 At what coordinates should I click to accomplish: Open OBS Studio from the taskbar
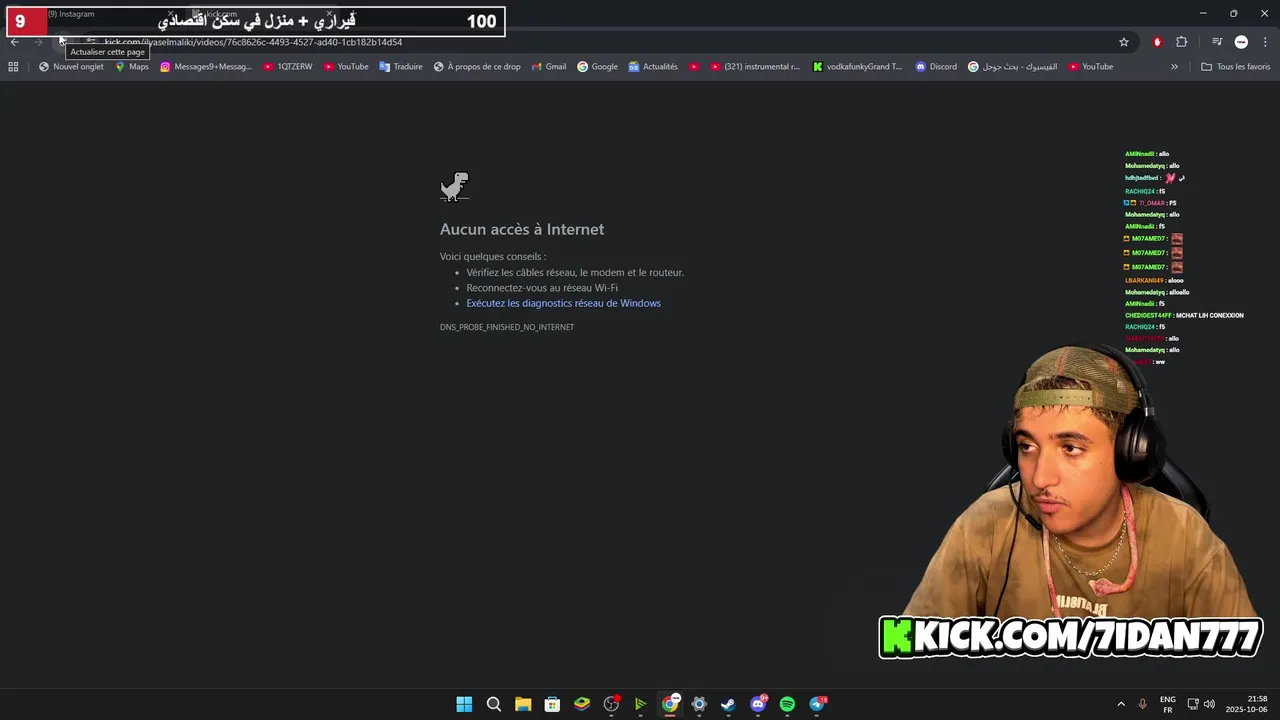point(611,704)
